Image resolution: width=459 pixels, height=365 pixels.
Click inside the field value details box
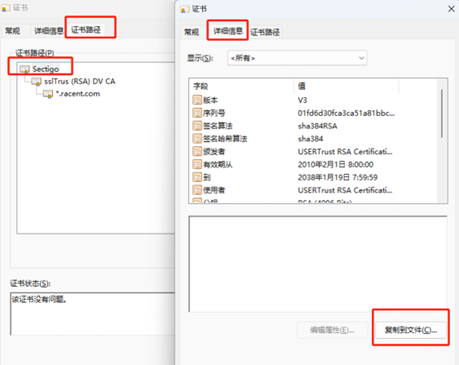coord(318,264)
